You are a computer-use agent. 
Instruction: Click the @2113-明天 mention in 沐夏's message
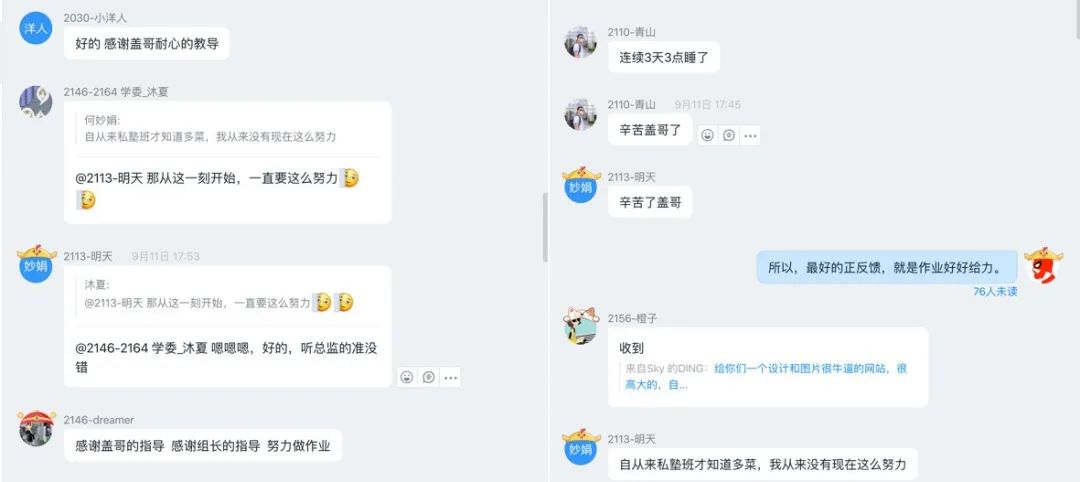109,178
